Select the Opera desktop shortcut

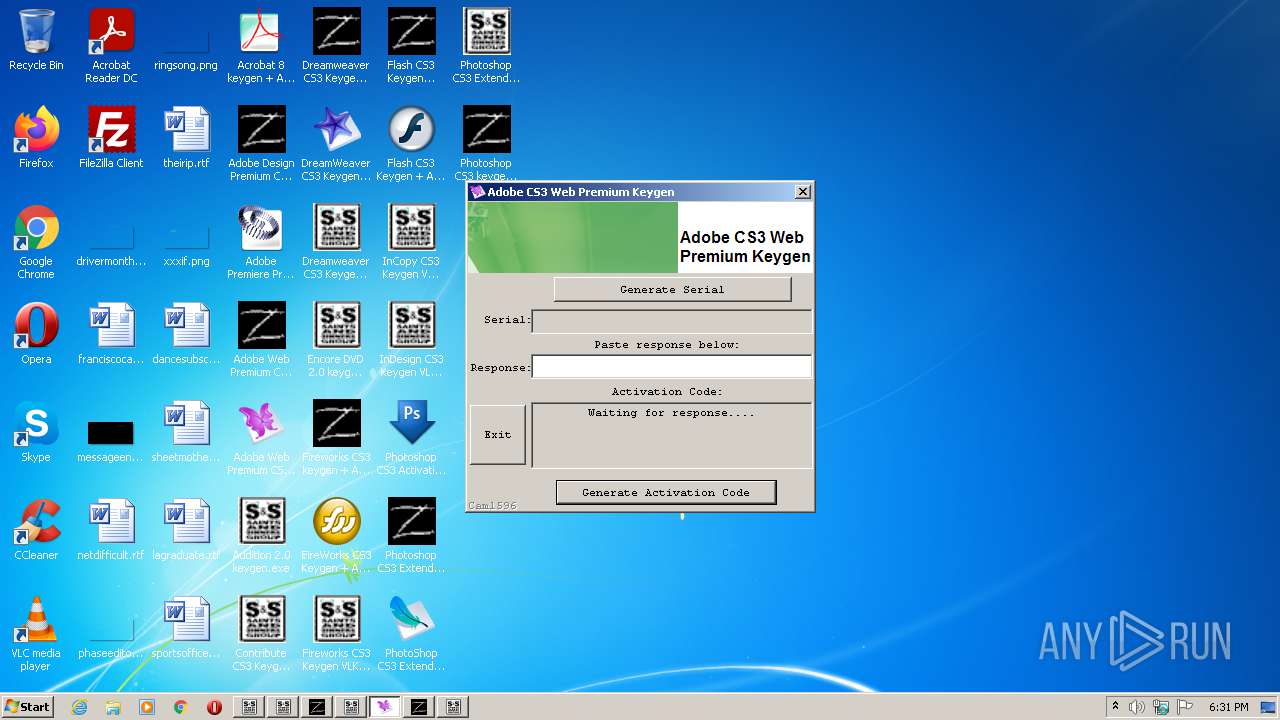coord(36,335)
